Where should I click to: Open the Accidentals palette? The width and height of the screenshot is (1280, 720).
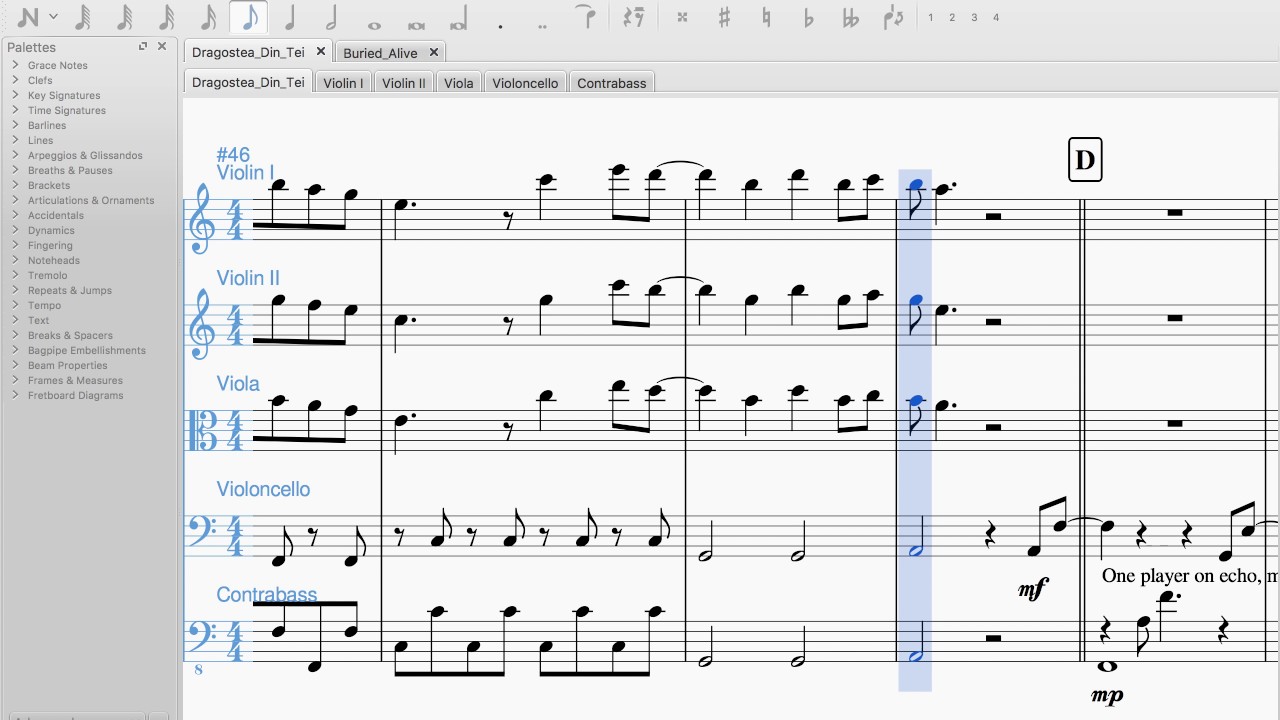pyautogui.click(x=56, y=215)
